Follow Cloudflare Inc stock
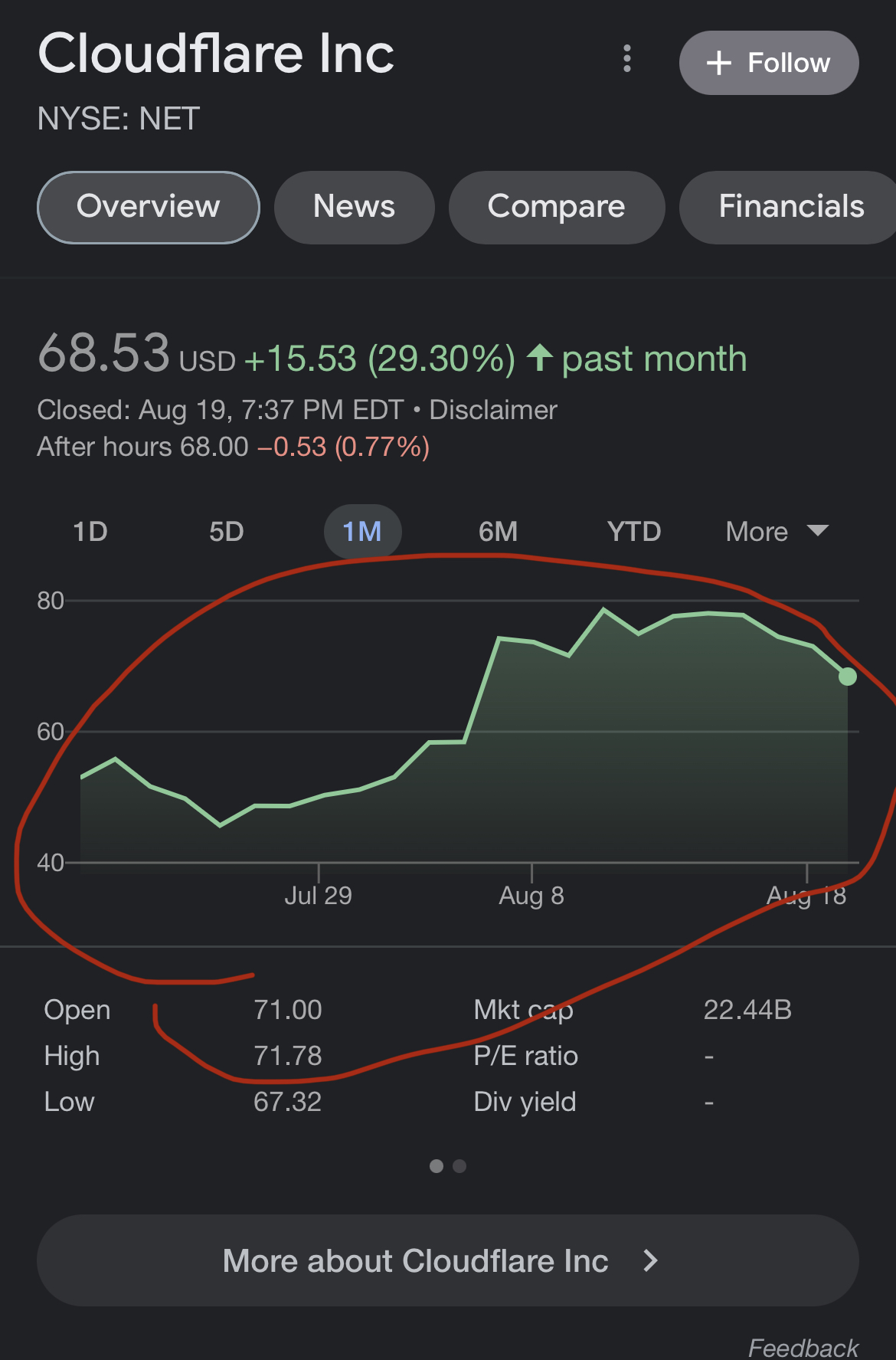This screenshot has width=896, height=1360. click(769, 63)
